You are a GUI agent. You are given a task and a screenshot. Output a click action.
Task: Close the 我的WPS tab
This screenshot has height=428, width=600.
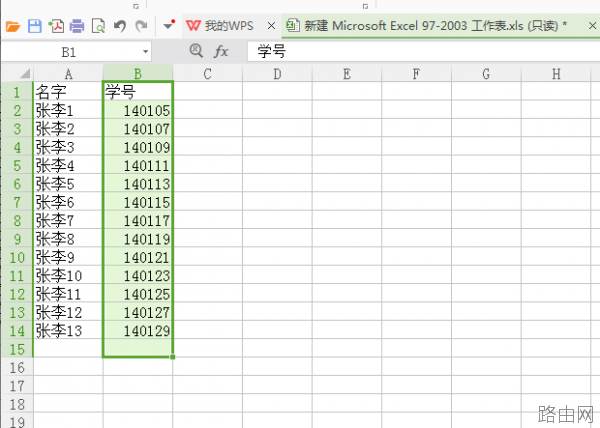[x=271, y=26]
